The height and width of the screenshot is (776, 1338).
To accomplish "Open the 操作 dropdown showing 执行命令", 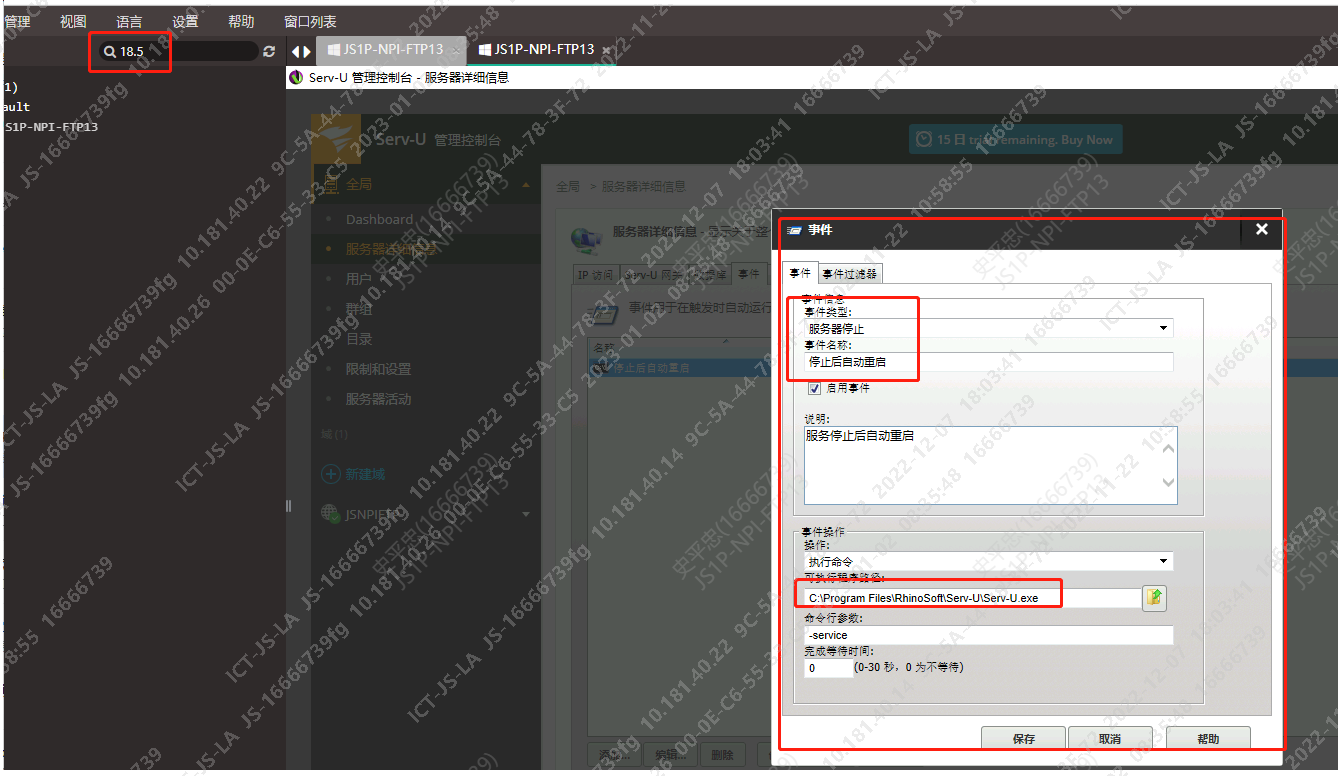I will (x=989, y=562).
